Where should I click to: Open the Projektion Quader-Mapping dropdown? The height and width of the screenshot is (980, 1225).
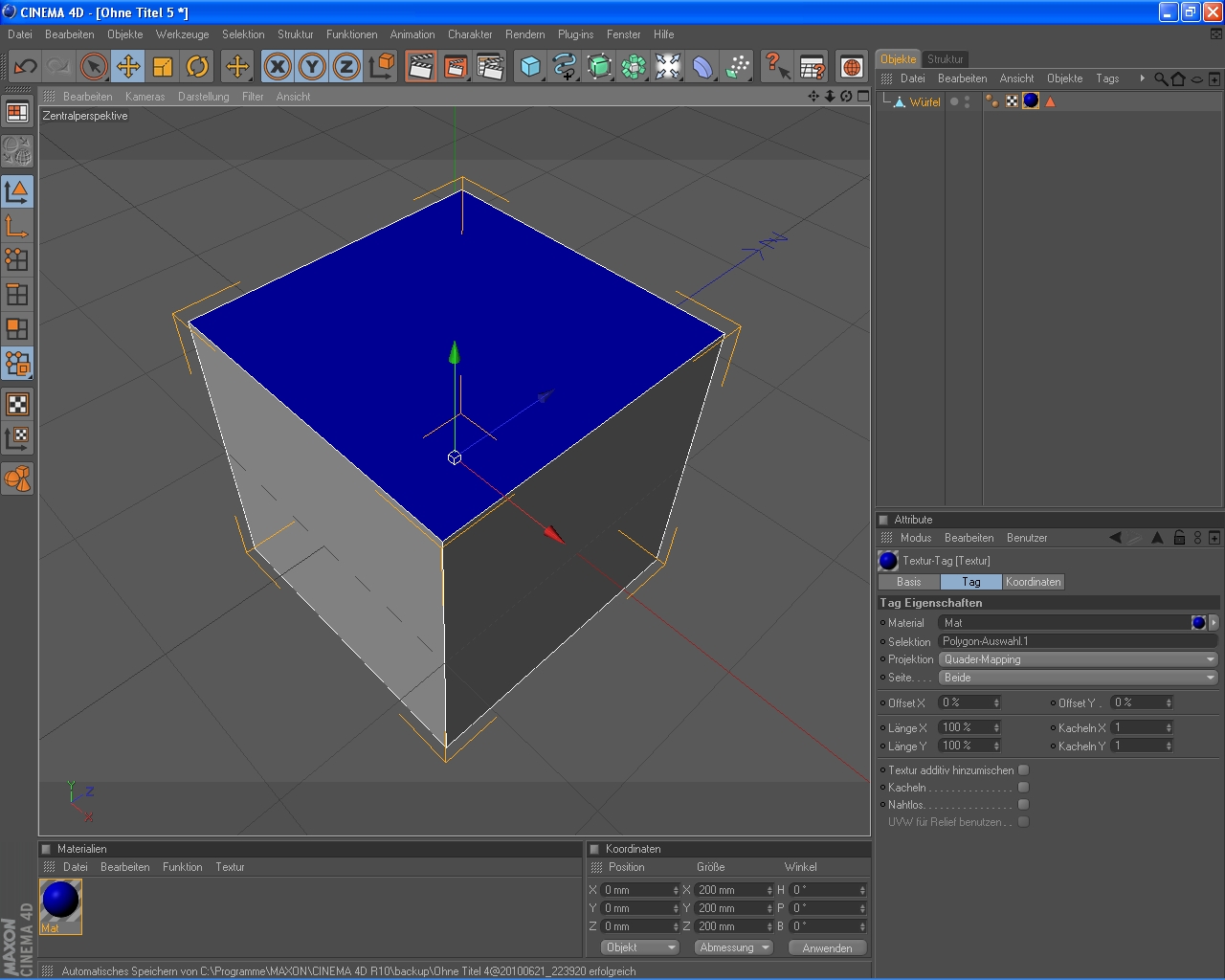1079,659
